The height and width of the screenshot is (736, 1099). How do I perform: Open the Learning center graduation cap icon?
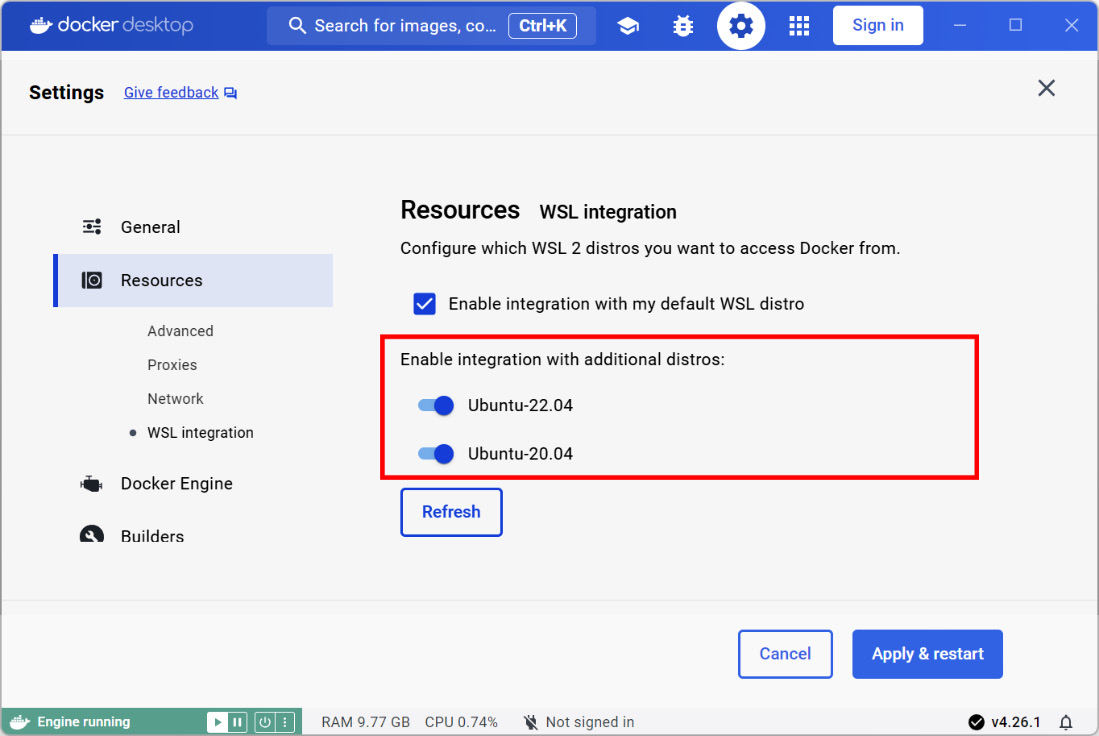(x=627, y=26)
